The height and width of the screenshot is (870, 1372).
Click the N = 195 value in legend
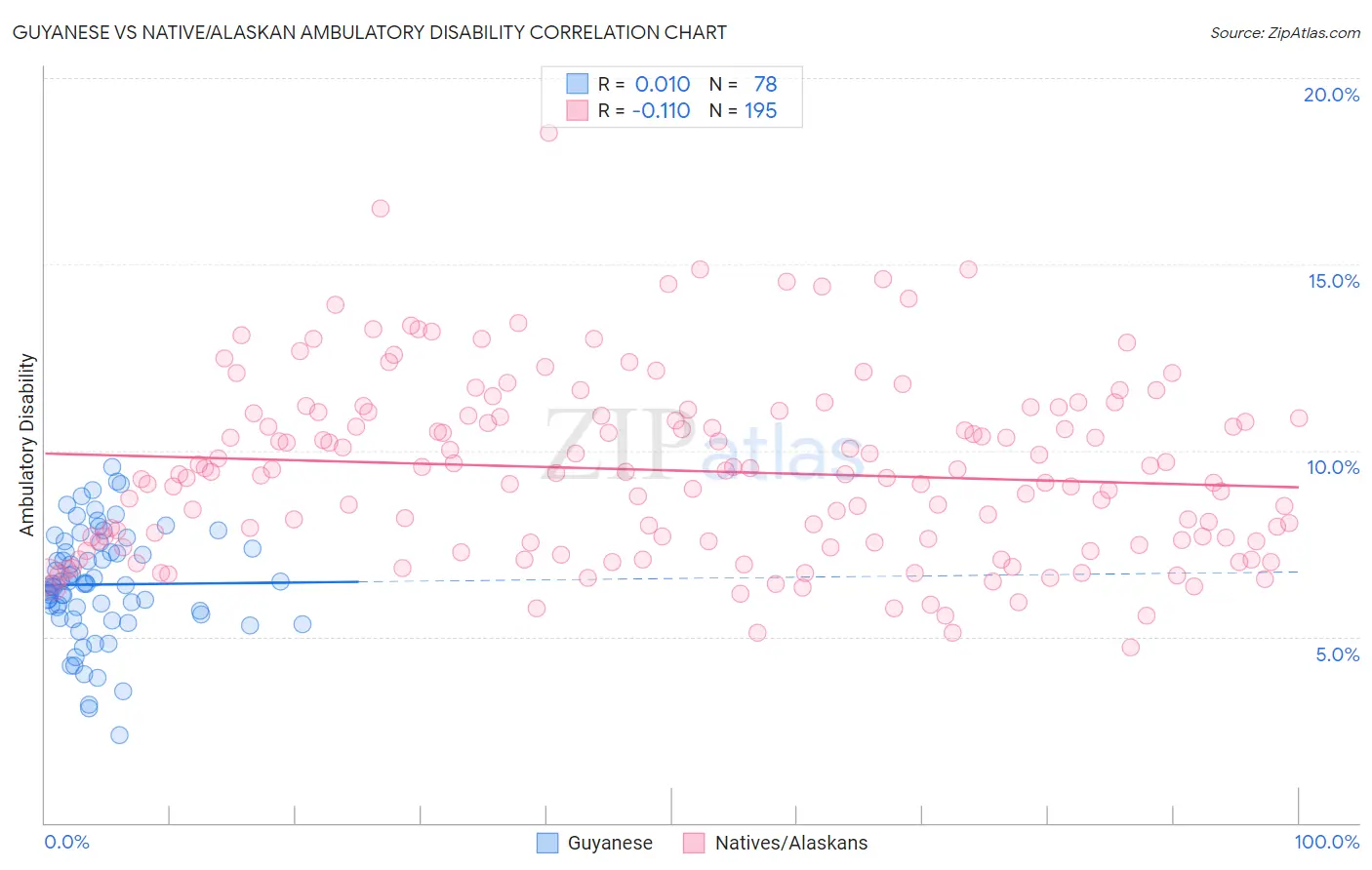point(744,110)
